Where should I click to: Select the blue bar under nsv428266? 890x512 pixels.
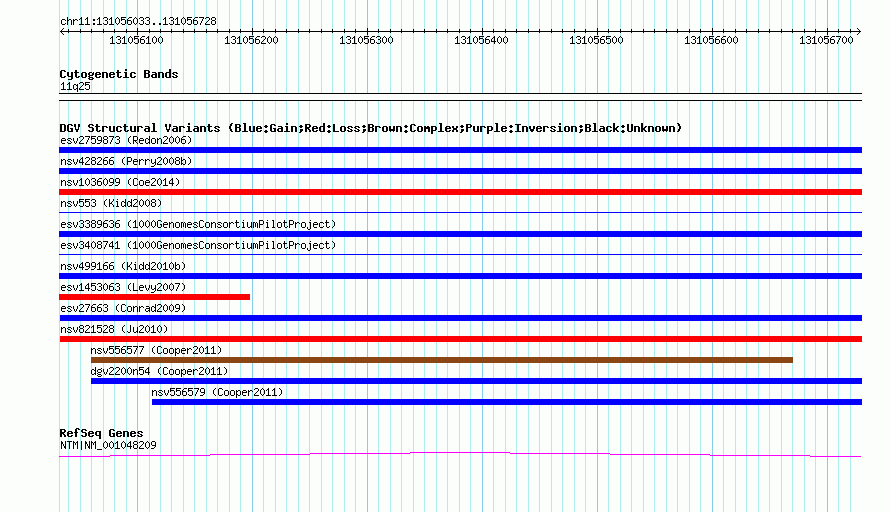pos(460,171)
